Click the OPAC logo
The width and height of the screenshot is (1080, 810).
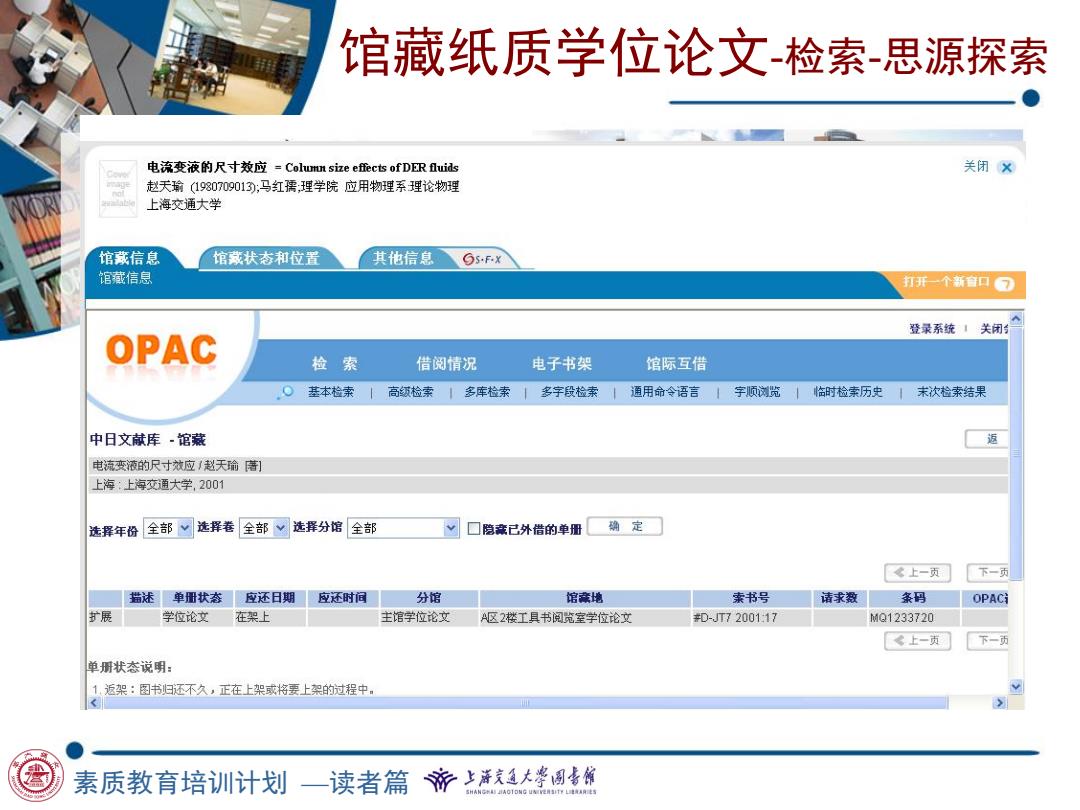click(x=161, y=351)
